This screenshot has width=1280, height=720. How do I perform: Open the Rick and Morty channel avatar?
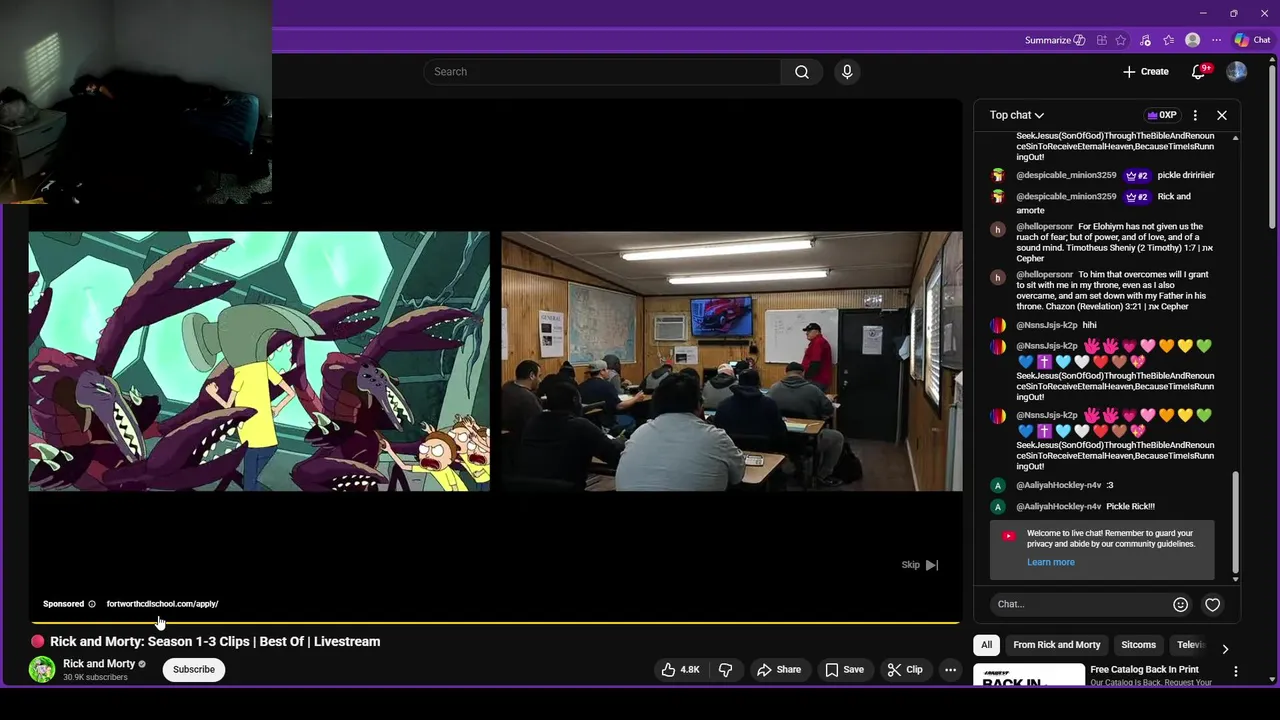[x=42, y=670]
